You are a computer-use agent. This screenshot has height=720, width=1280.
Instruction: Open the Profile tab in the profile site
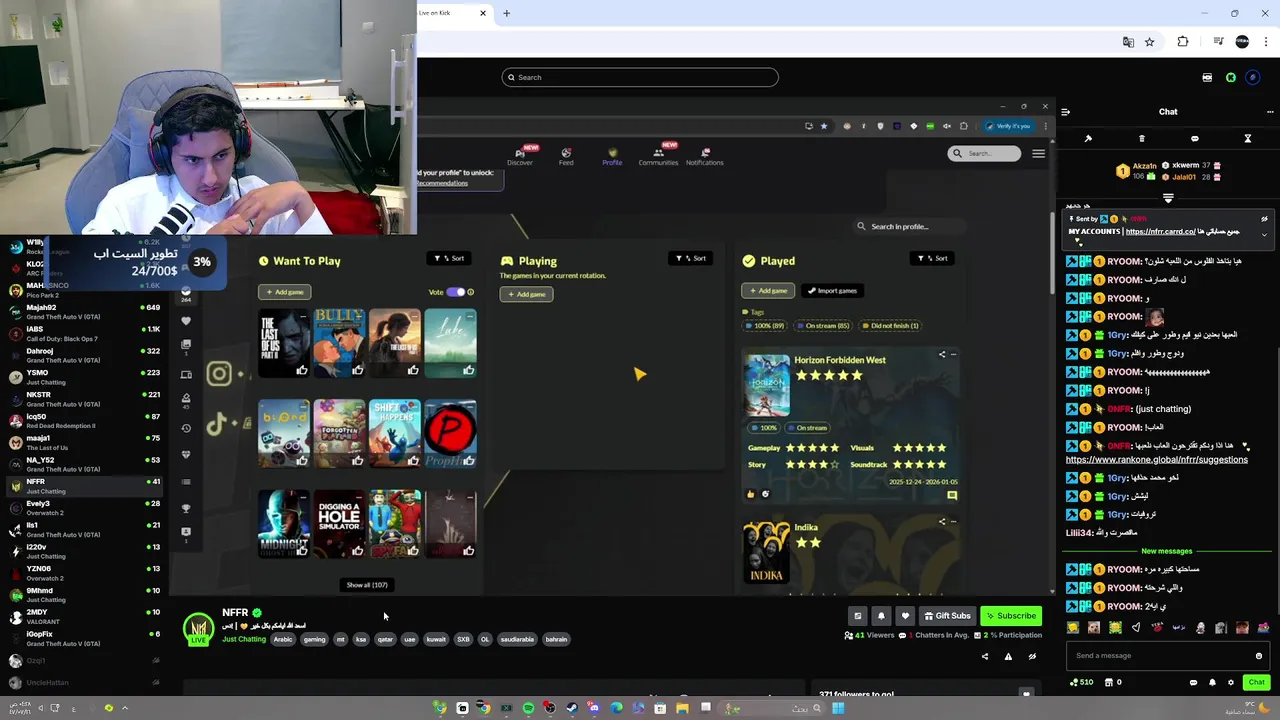click(x=612, y=156)
